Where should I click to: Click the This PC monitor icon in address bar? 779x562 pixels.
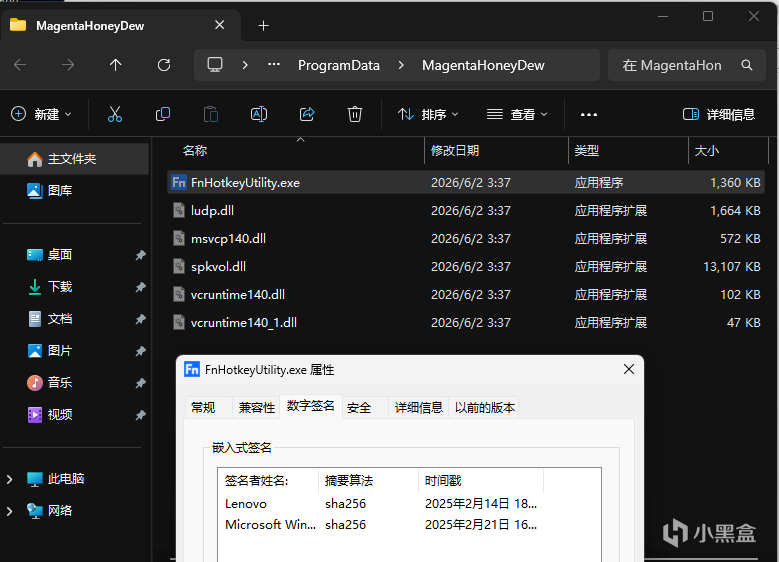215,65
